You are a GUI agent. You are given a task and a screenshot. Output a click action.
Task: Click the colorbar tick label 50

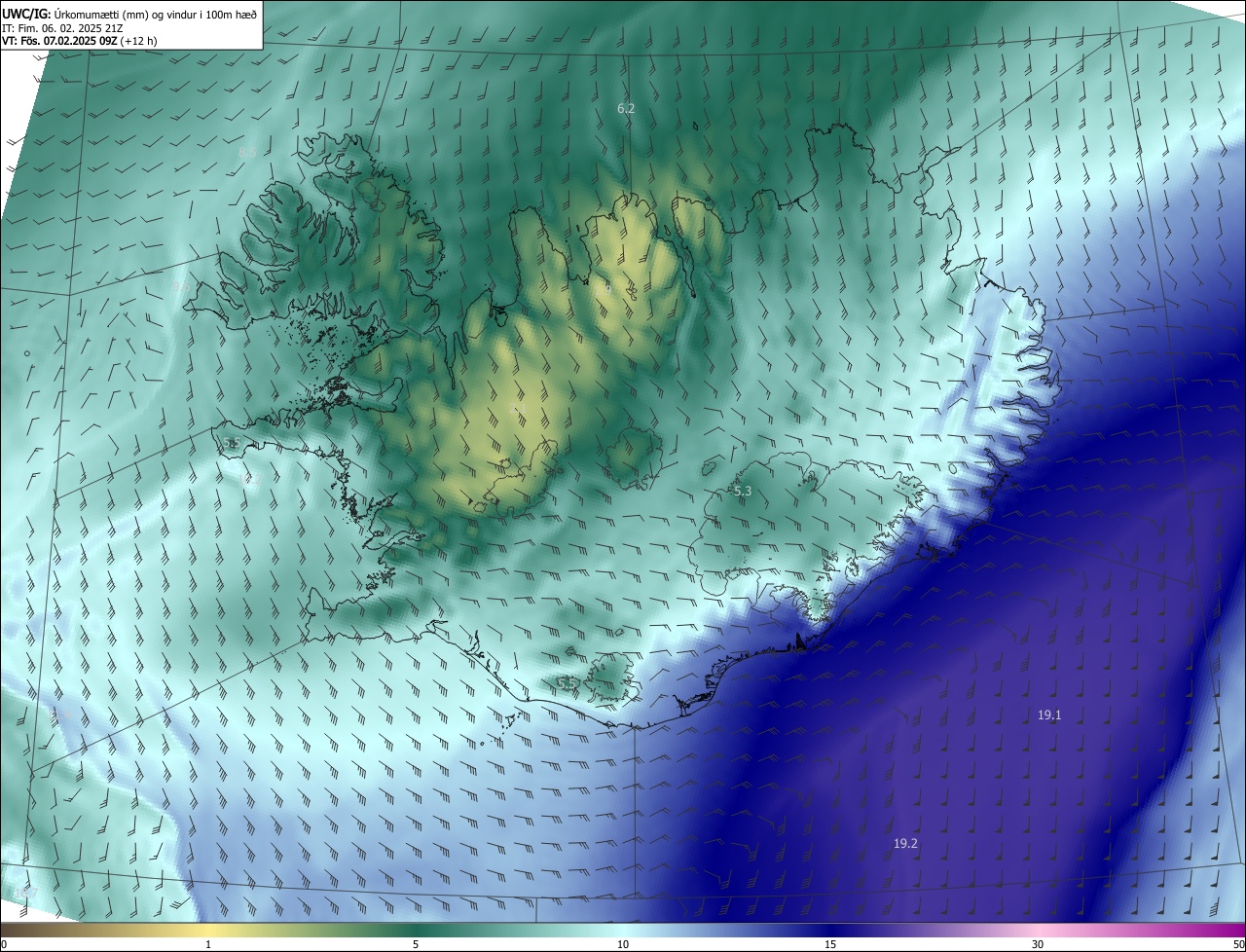pos(1238,945)
